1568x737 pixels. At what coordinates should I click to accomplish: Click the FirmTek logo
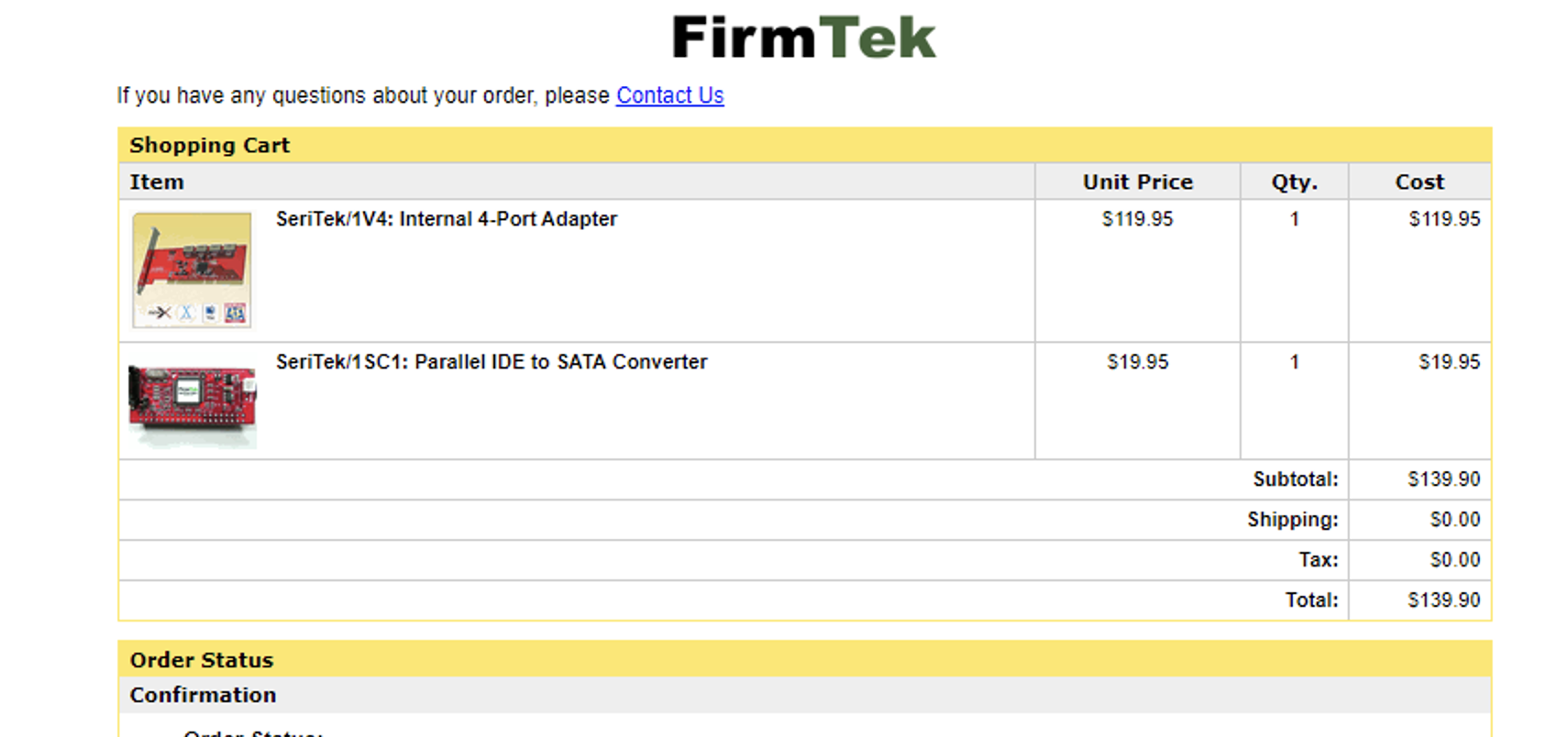804,38
